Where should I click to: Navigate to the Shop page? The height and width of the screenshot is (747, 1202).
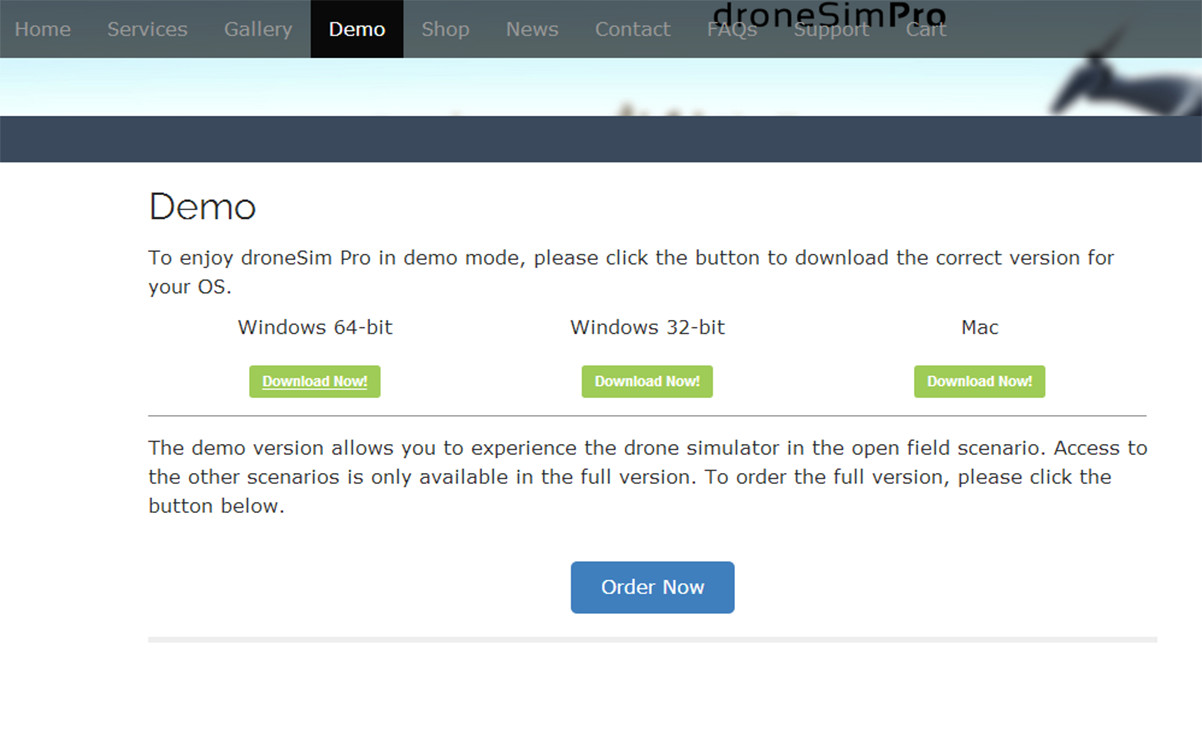point(445,29)
